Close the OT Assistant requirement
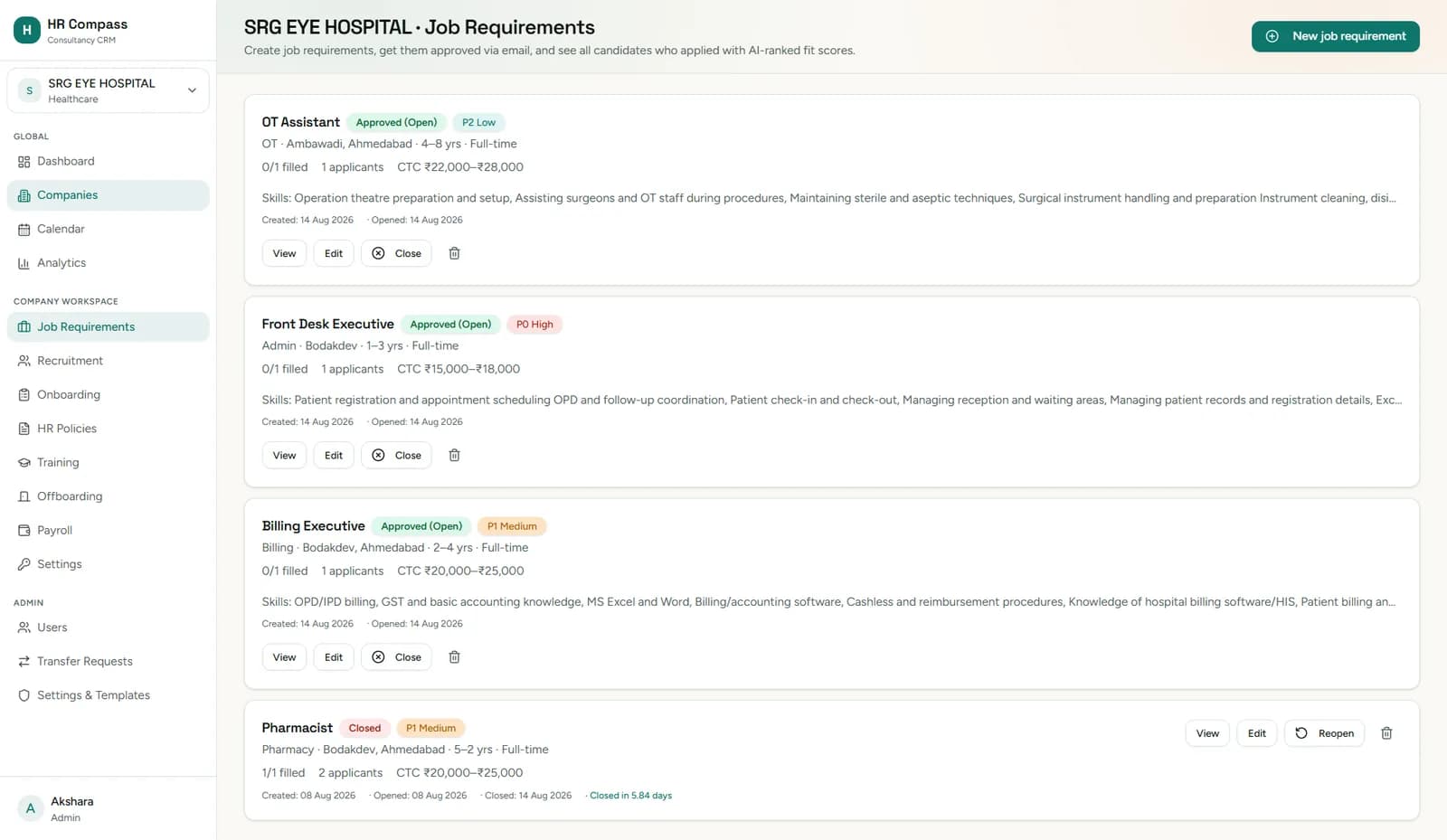This screenshot has height=840, width=1447. 396,253
